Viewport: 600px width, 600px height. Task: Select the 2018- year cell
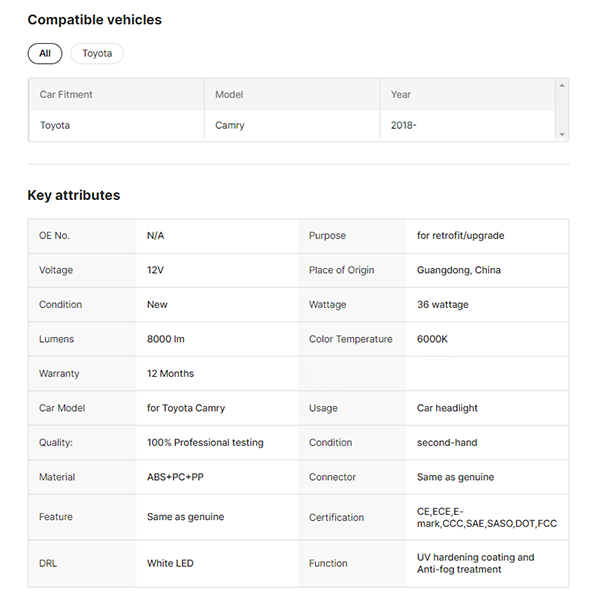(404, 126)
